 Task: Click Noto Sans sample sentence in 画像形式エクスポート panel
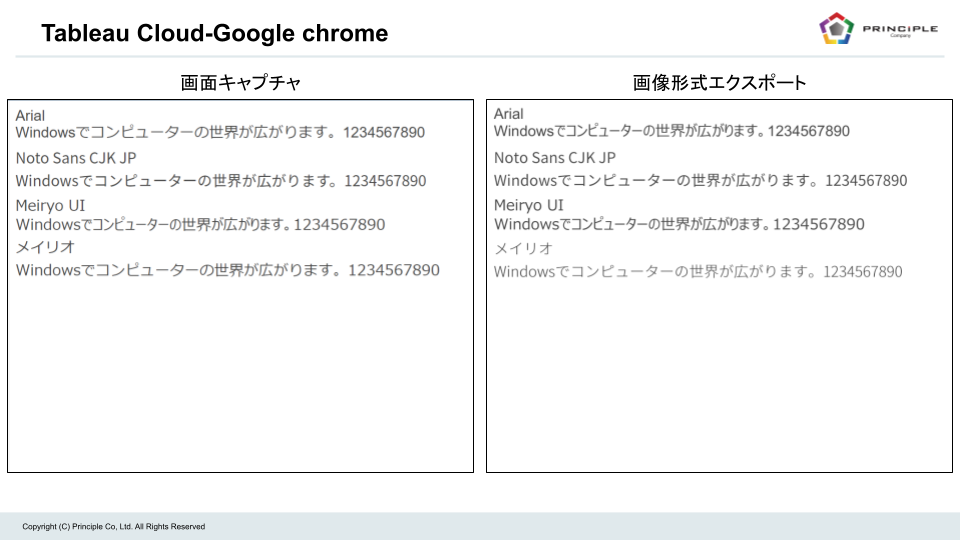pos(700,181)
